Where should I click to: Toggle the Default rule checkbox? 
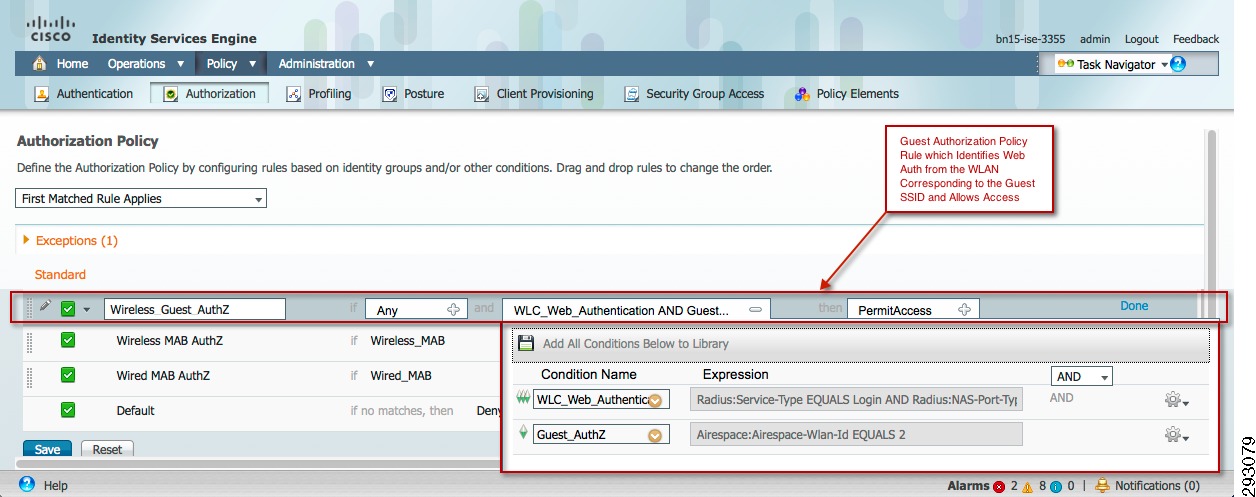(x=68, y=410)
